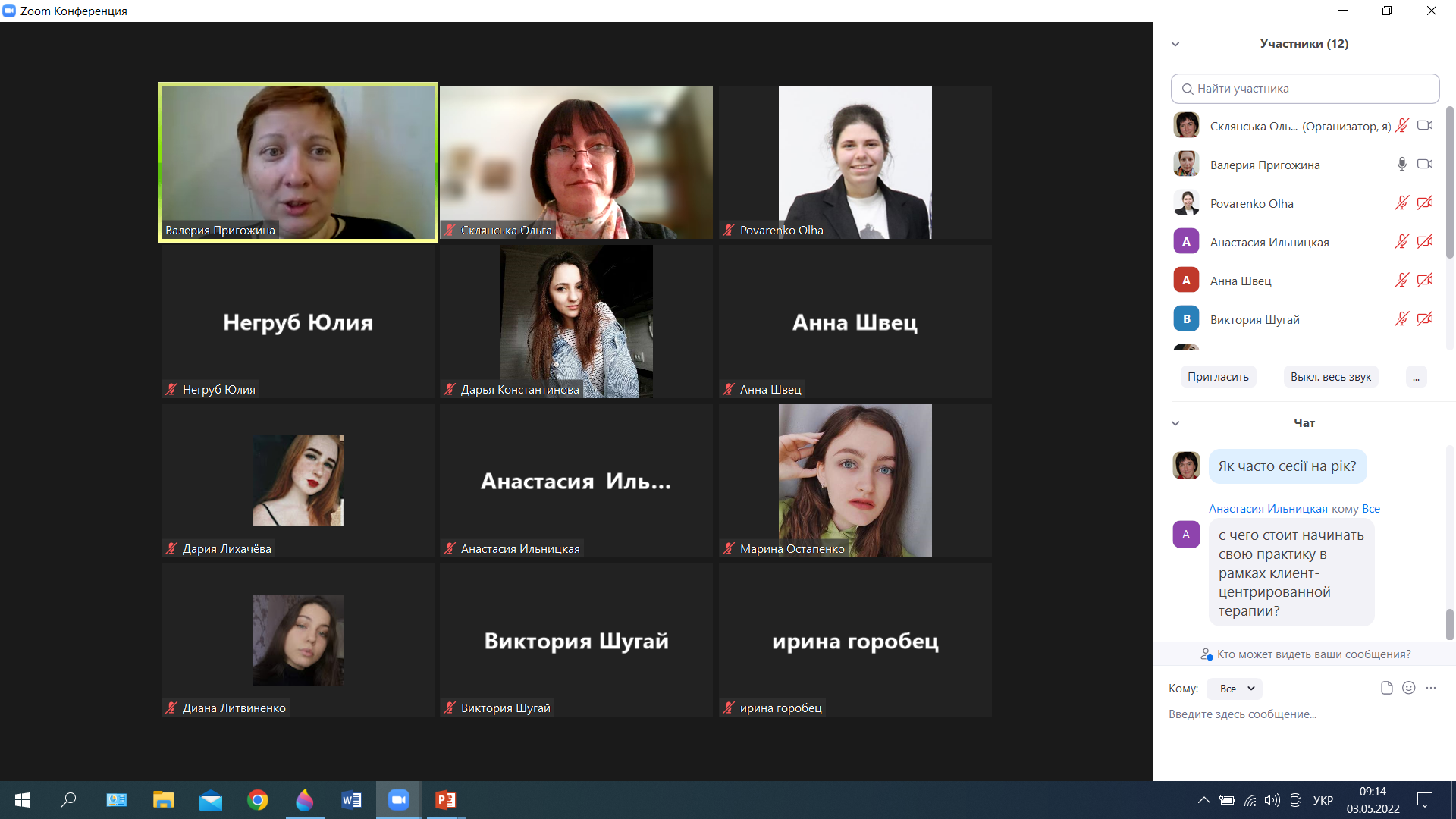
Task: Unmute Виктория Шугай in participants list
Action: coord(1402,319)
